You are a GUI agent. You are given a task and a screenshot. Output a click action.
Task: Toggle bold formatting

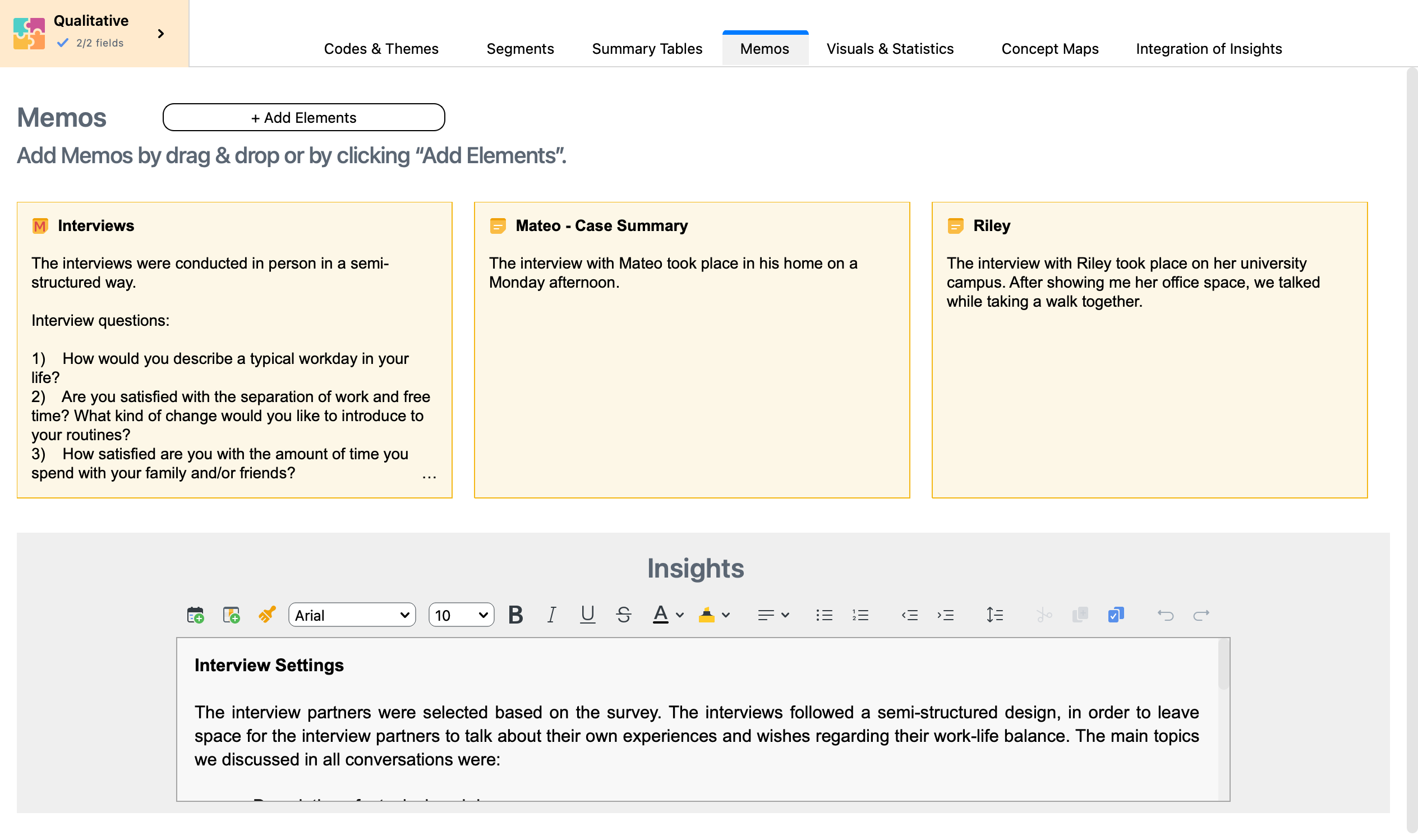[515, 615]
